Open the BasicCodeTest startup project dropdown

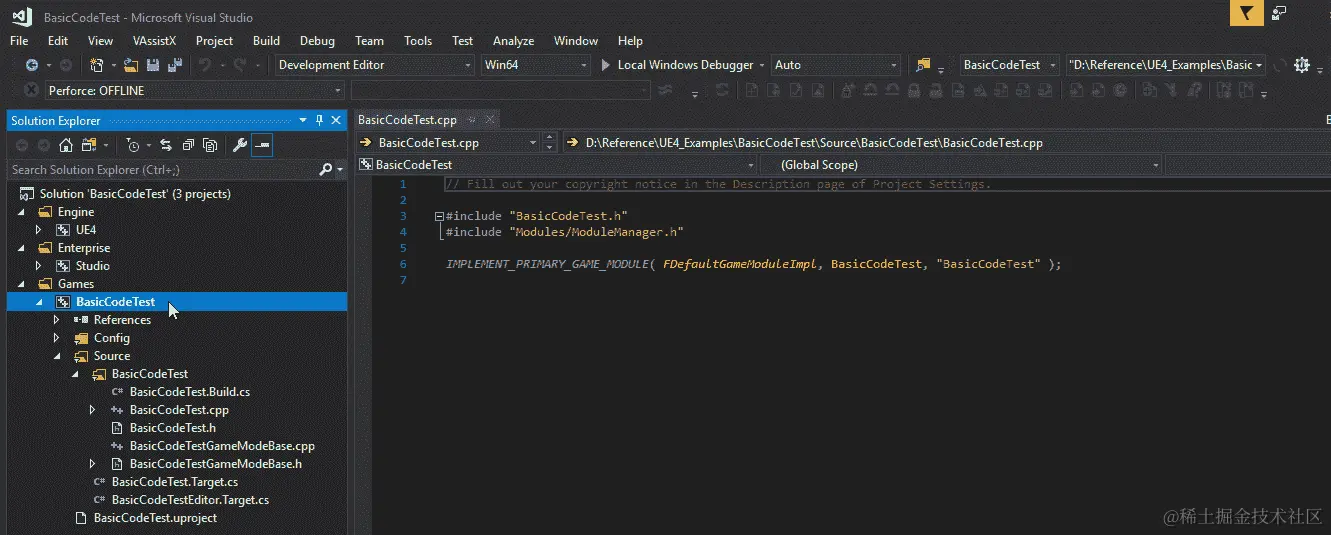click(x=1009, y=65)
